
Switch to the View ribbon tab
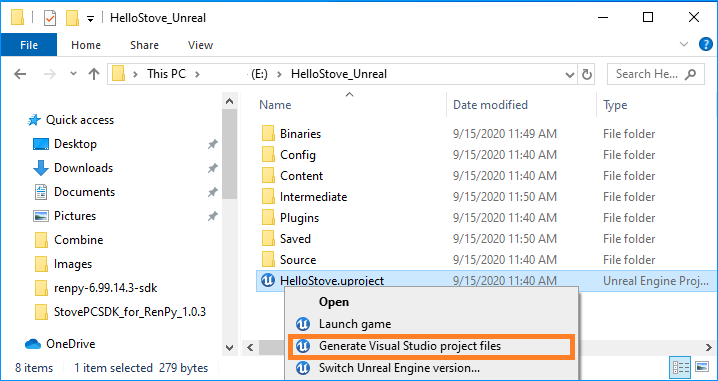click(200, 45)
